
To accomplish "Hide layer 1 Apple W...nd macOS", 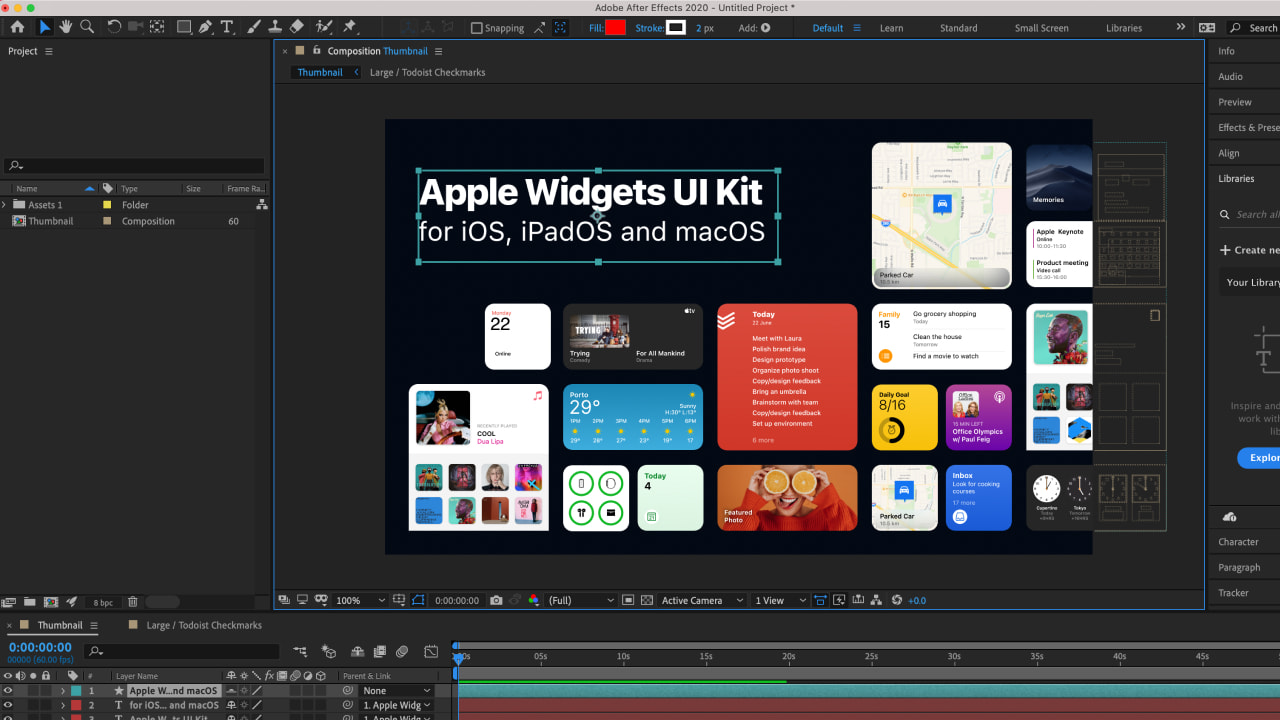I will pyautogui.click(x=8, y=691).
